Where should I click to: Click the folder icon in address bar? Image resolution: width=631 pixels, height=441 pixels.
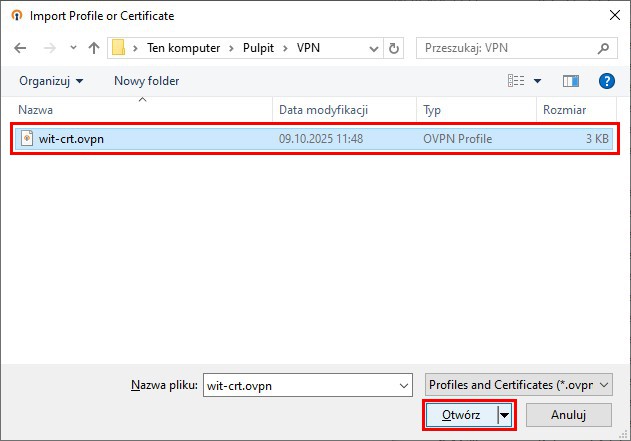pyautogui.click(x=119, y=47)
